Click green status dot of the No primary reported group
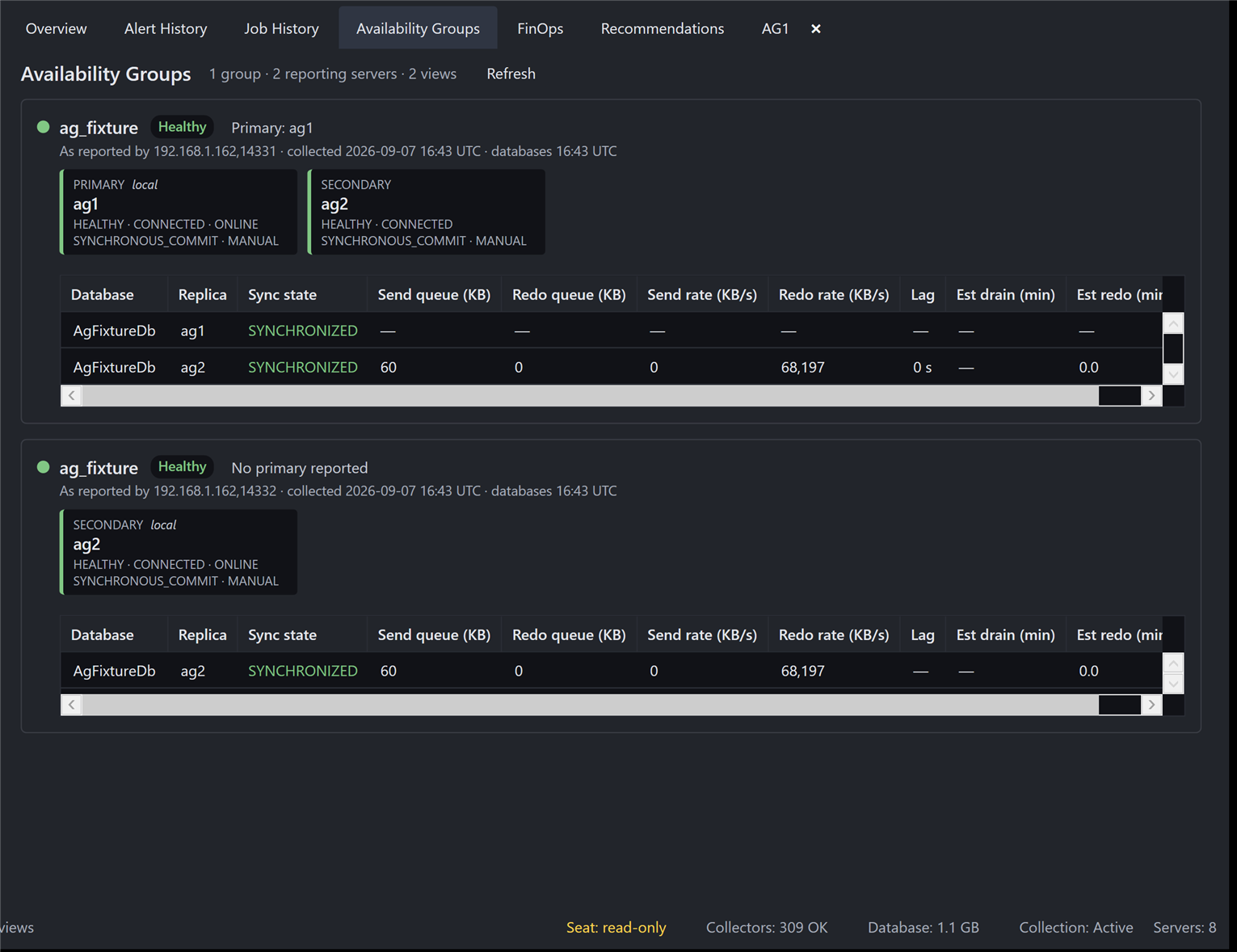The height and width of the screenshot is (952, 1237). [44, 467]
